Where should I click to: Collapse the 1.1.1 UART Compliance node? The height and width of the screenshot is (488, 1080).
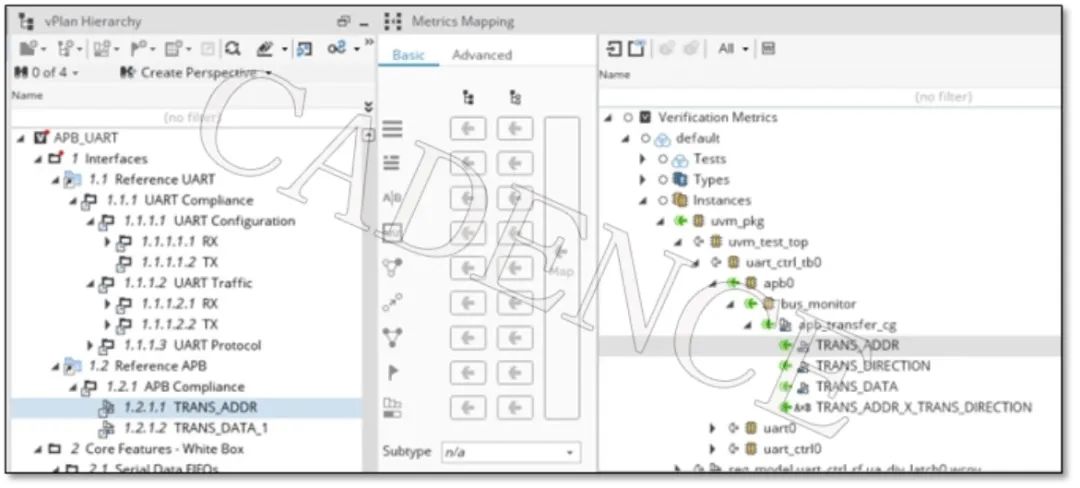73,201
